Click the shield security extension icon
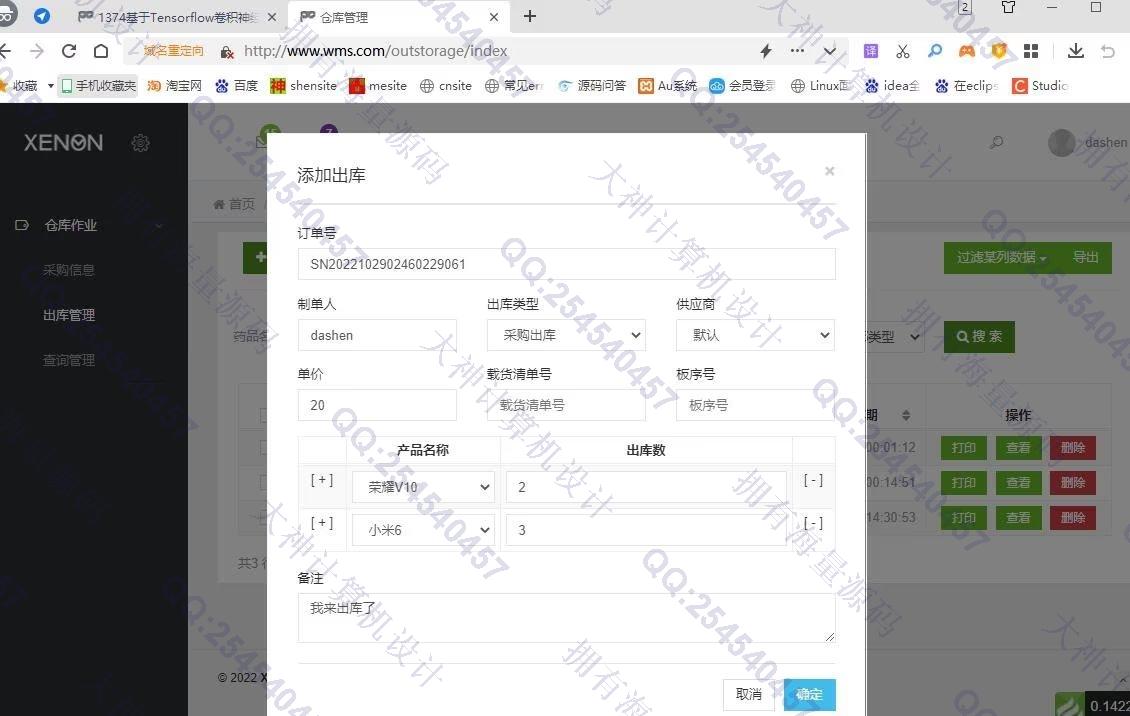 click(x=999, y=51)
